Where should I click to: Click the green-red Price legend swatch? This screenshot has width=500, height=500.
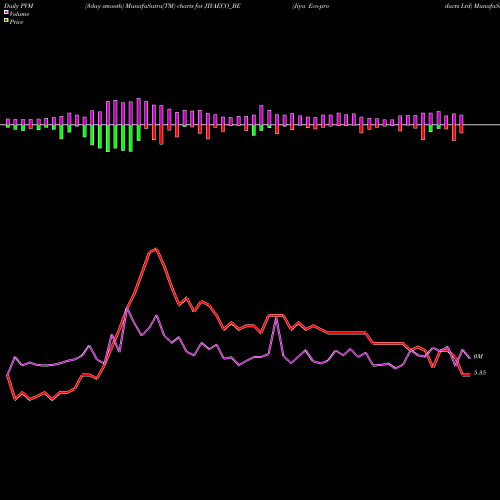coord(6,21)
